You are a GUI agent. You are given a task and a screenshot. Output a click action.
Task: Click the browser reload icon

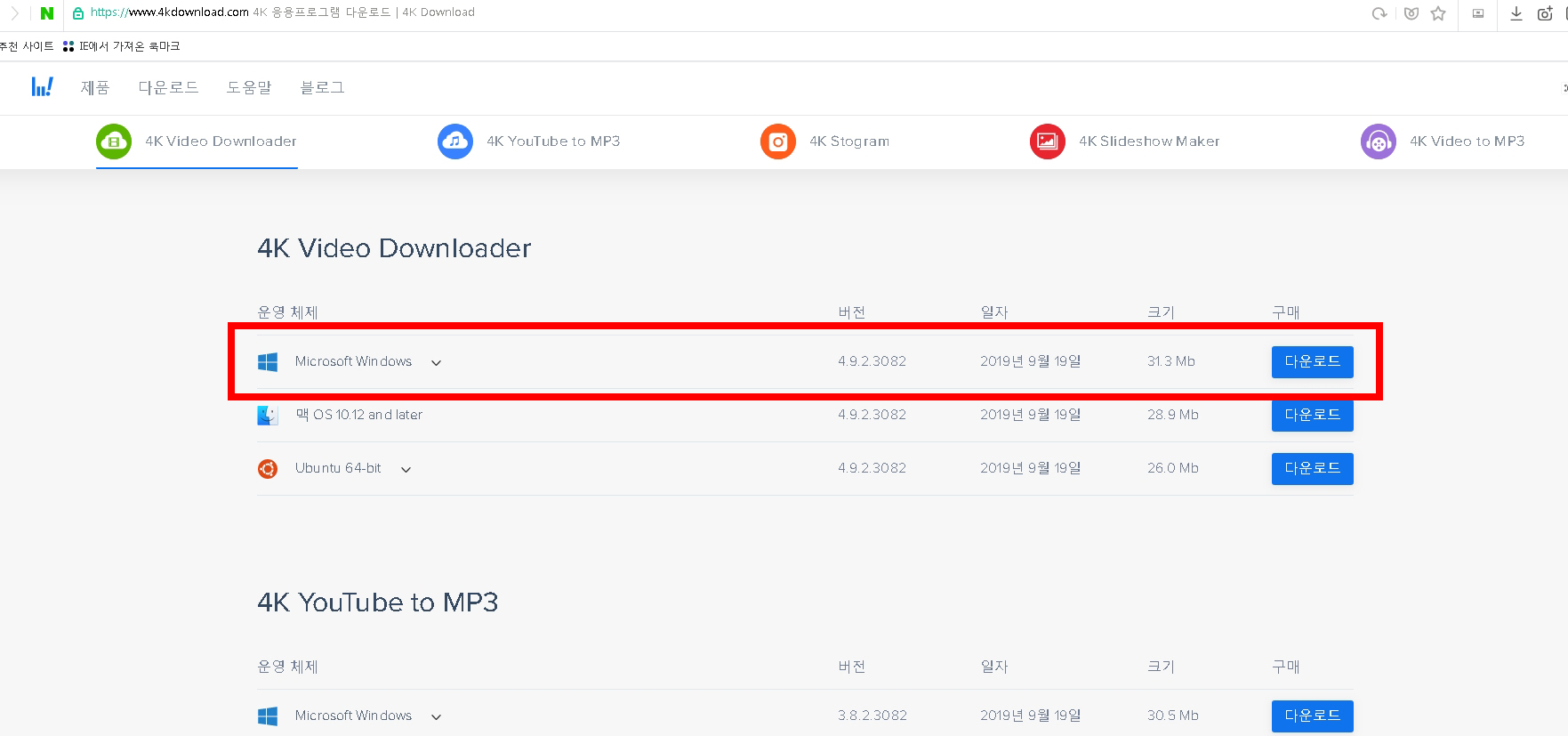point(1379,13)
